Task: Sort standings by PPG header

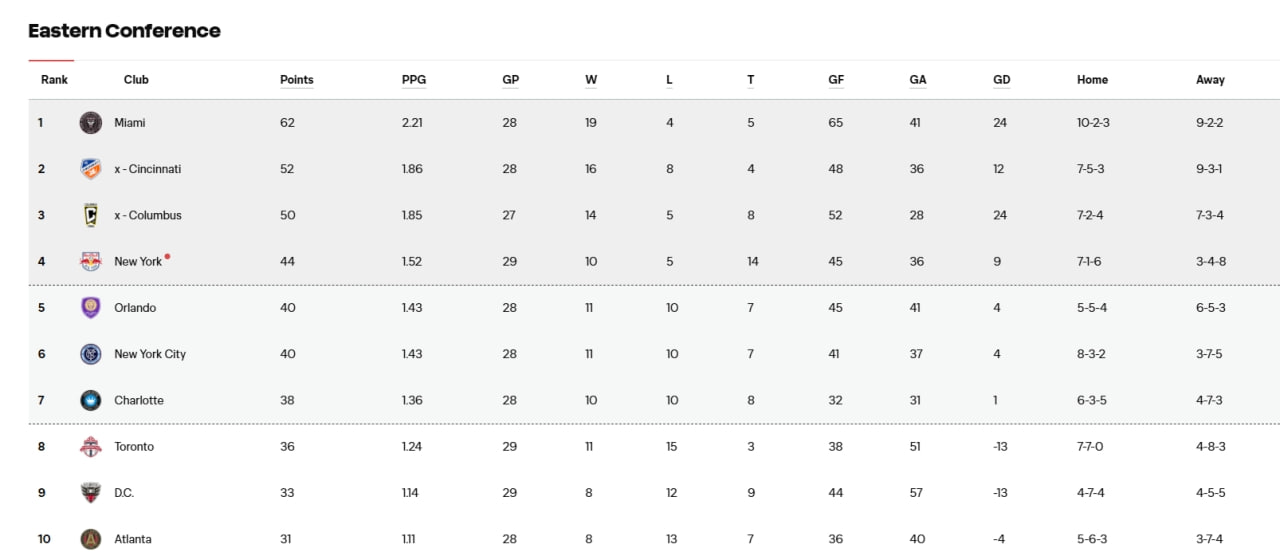Action: click(414, 80)
